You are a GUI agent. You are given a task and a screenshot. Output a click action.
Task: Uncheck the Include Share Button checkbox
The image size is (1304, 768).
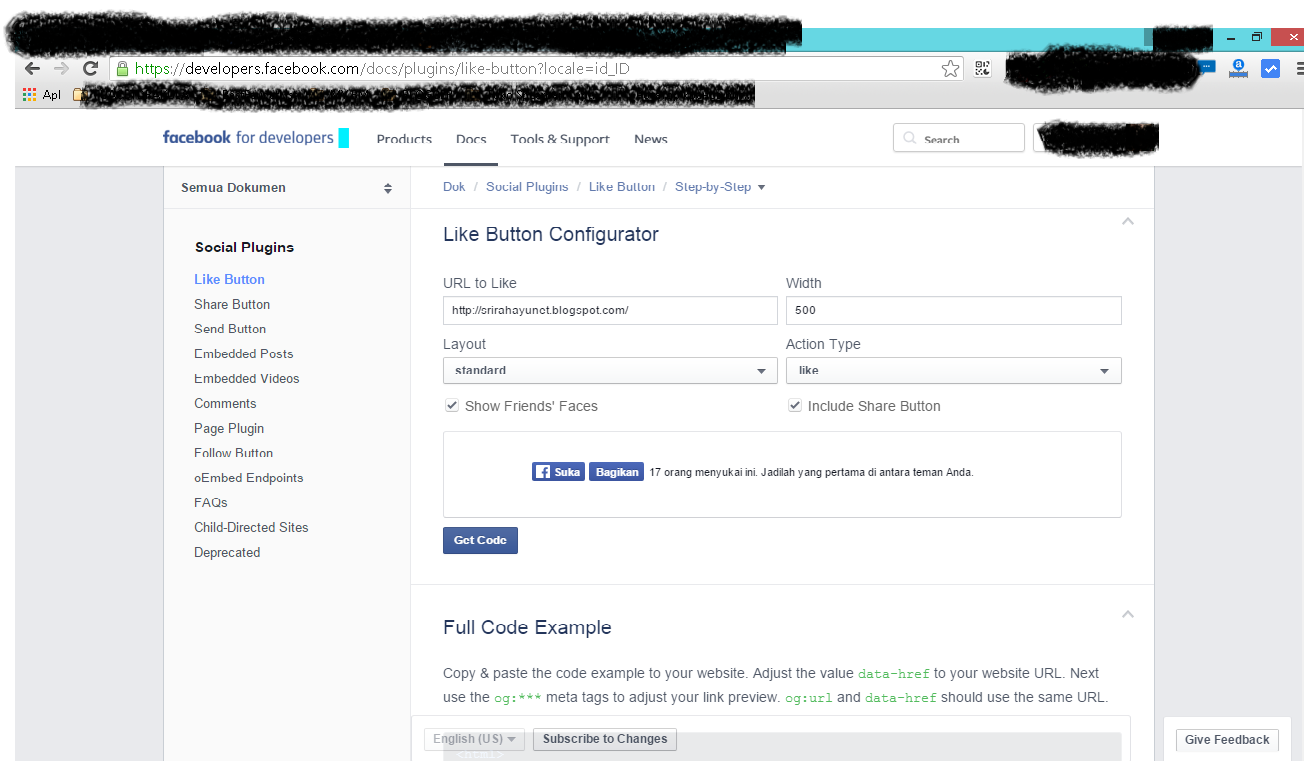tap(795, 406)
